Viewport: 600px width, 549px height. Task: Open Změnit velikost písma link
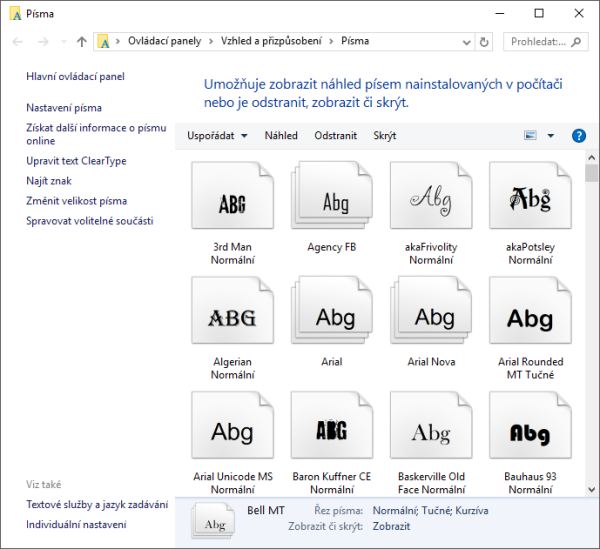click(77, 201)
